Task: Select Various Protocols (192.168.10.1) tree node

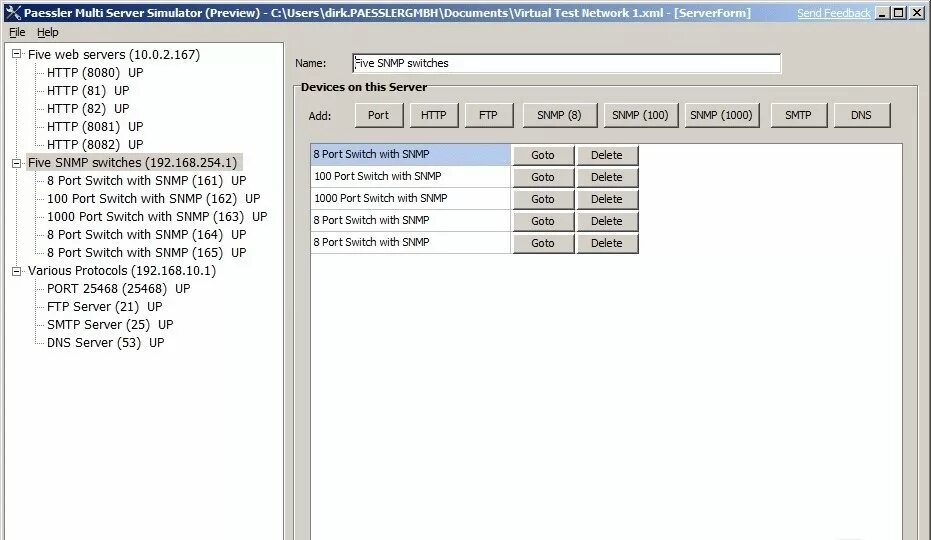Action: coord(122,271)
